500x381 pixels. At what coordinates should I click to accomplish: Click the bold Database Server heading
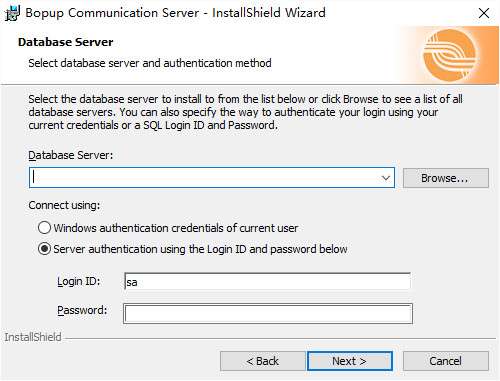(x=66, y=42)
